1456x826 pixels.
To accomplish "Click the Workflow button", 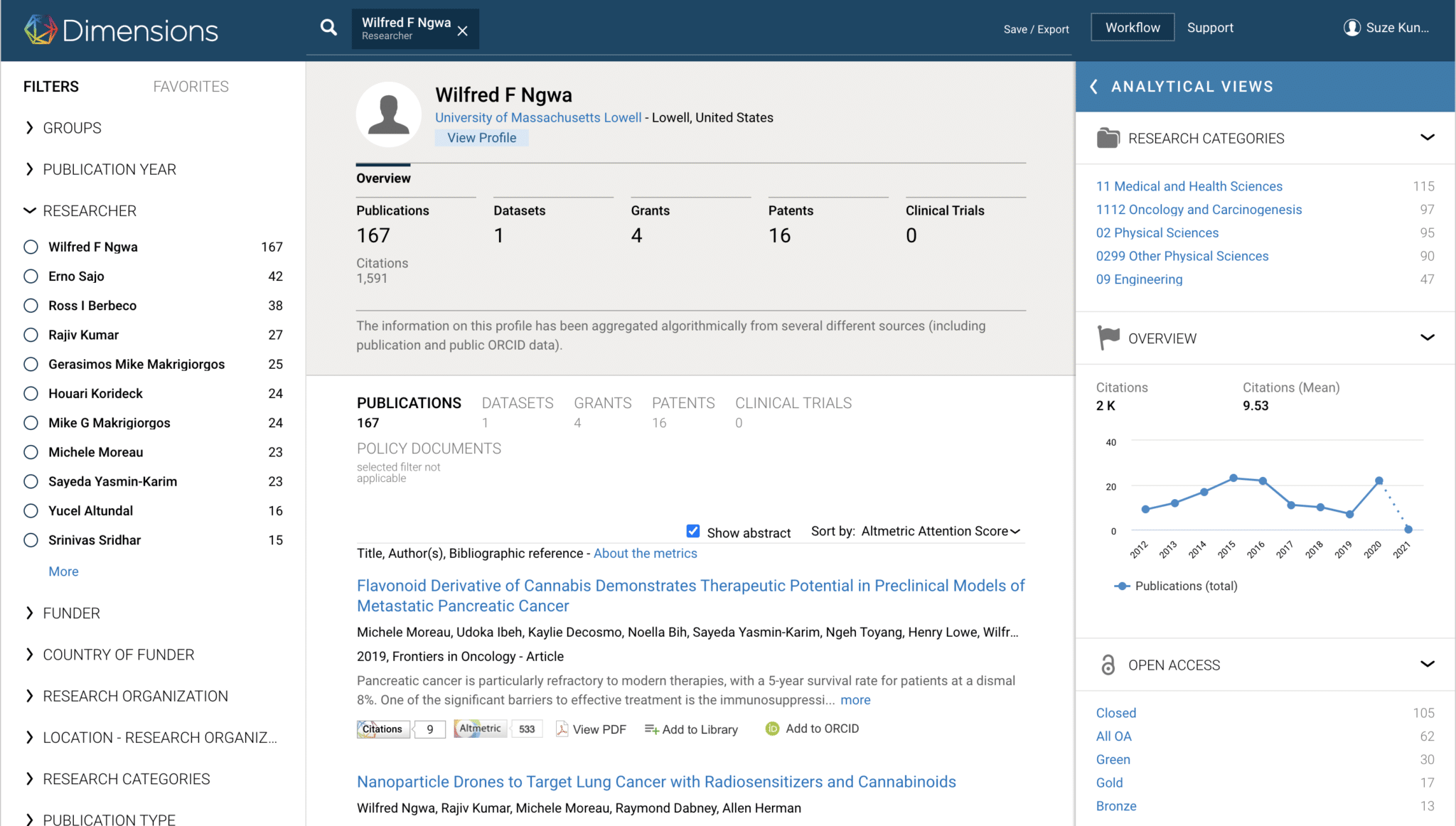I will coord(1133,27).
